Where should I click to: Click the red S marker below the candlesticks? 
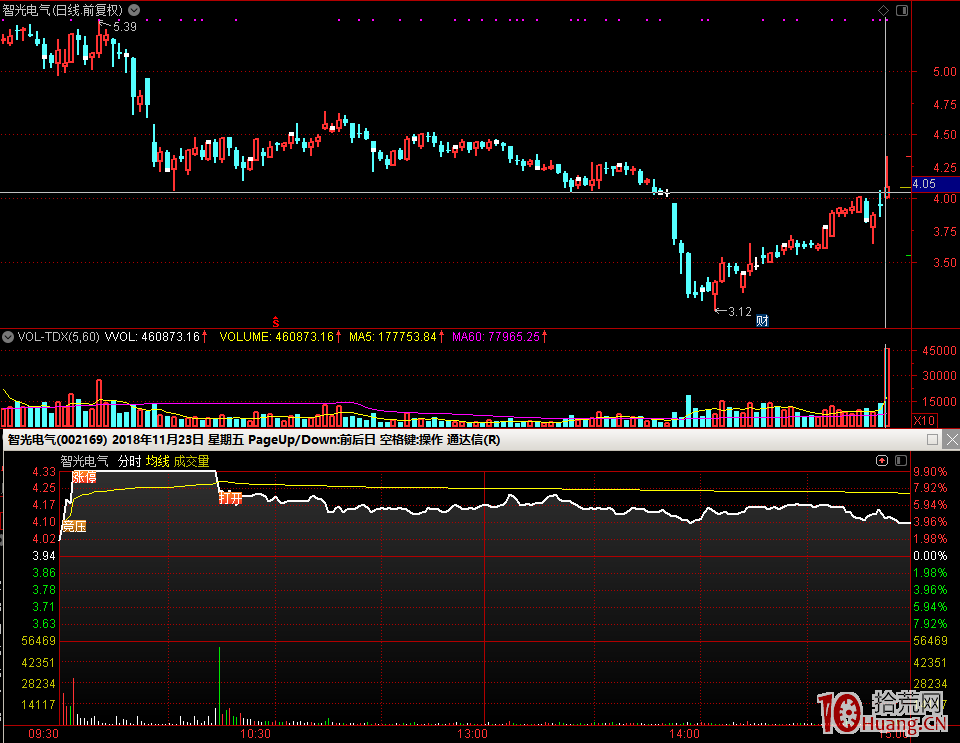(276, 321)
